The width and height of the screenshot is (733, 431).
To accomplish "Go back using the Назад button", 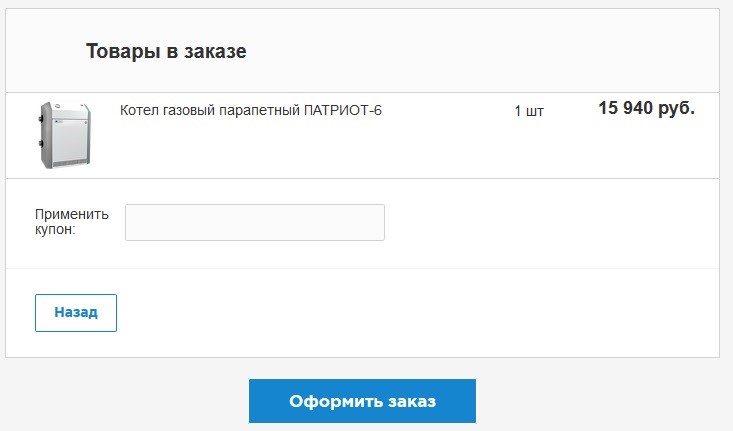I will (x=76, y=313).
